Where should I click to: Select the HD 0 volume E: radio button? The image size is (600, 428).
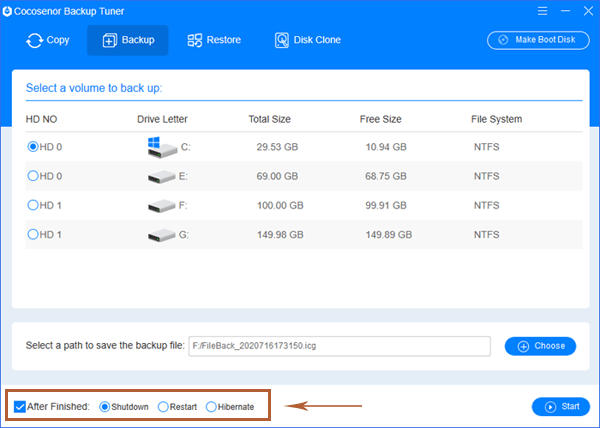coord(33,176)
